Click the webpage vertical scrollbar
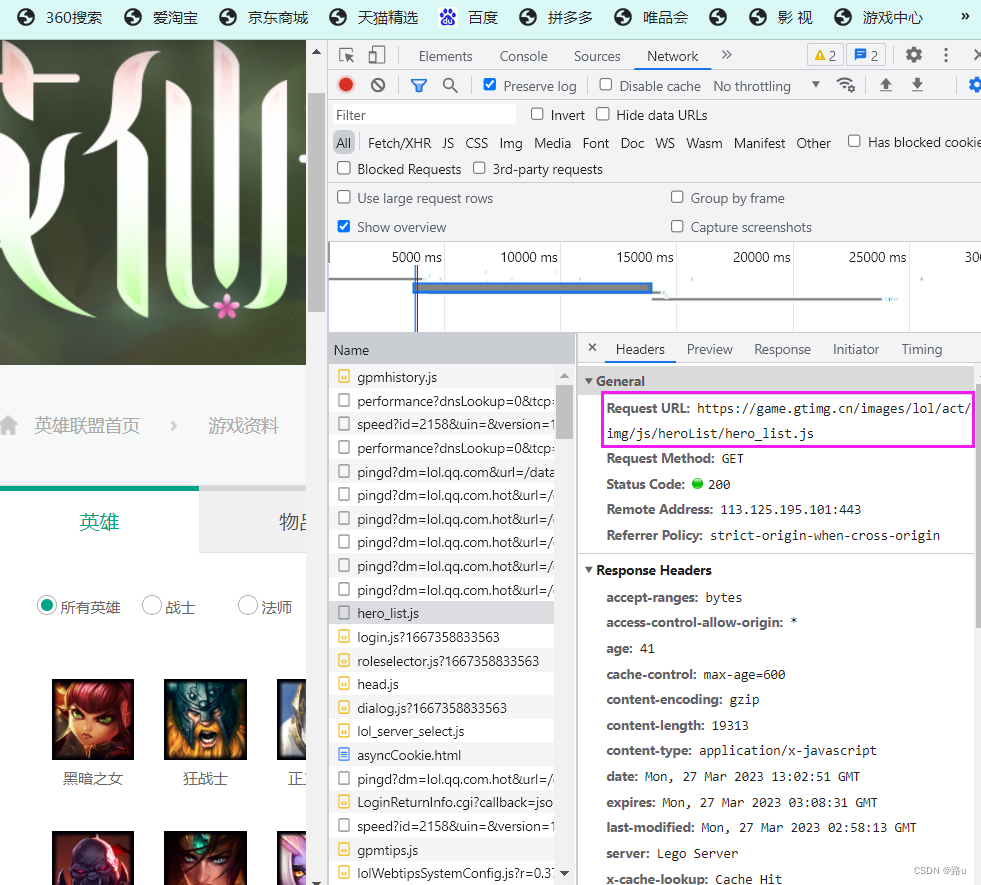The width and height of the screenshot is (981, 885). pyautogui.click(x=317, y=201)
